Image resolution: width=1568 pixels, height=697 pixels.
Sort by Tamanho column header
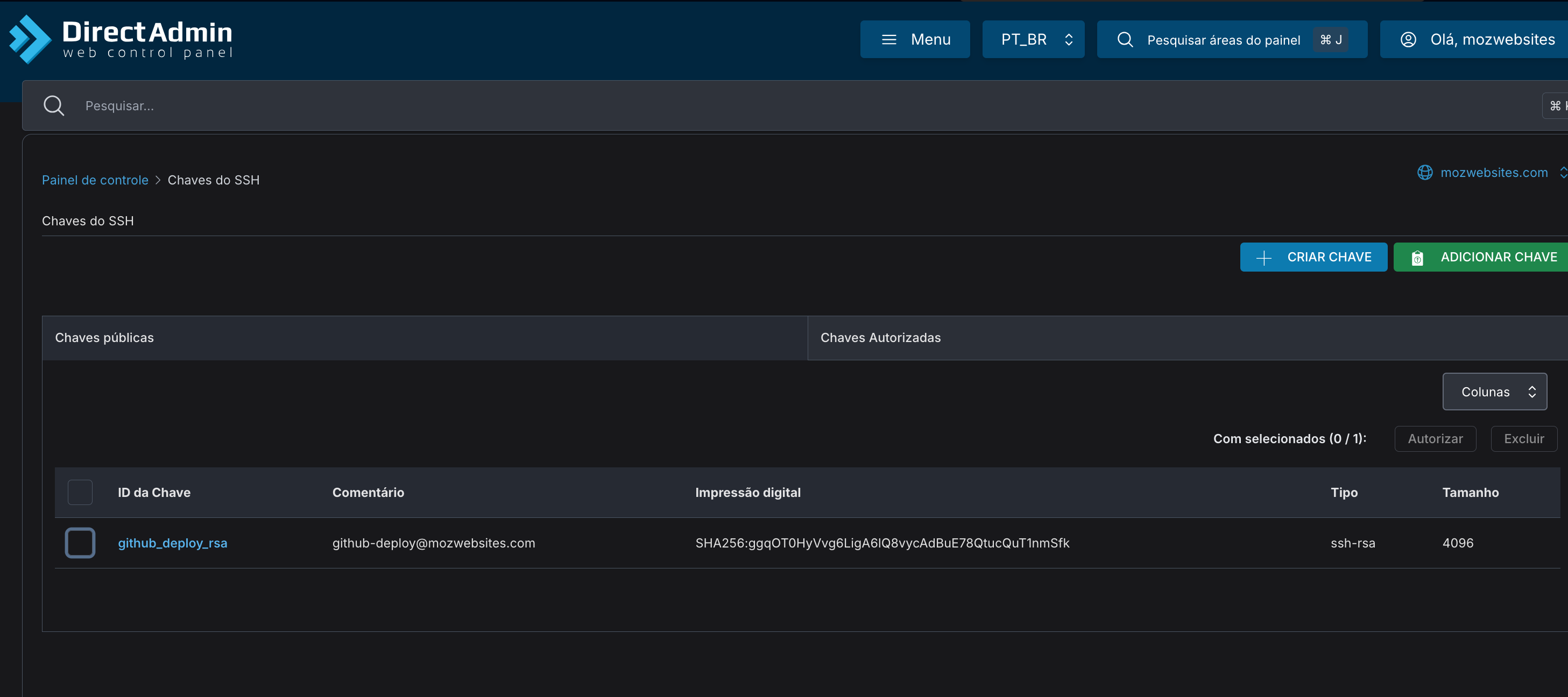(x=1470, y=492)
